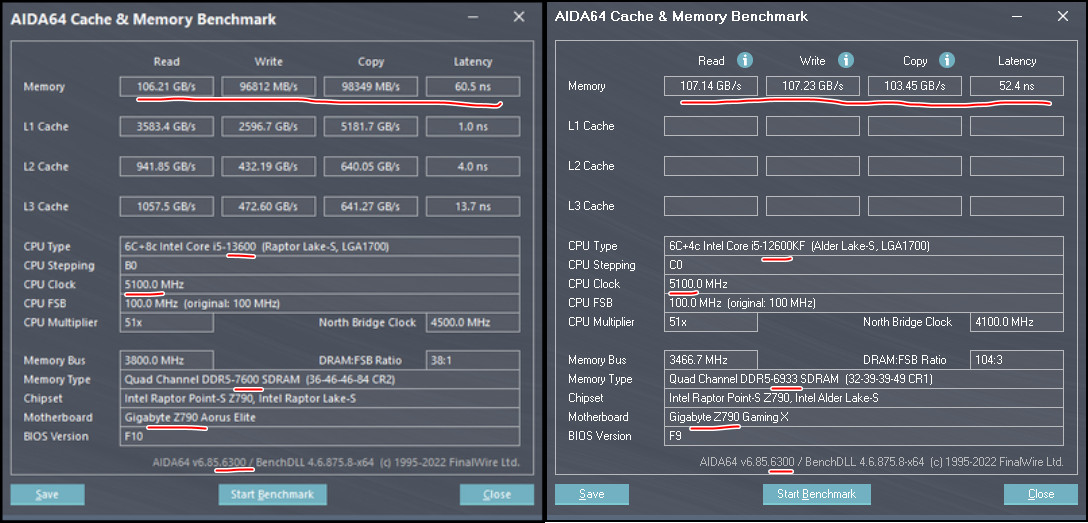Click Memory Bus 3800.0 MHz value
1088x523 pixels.
pos(167,361)
